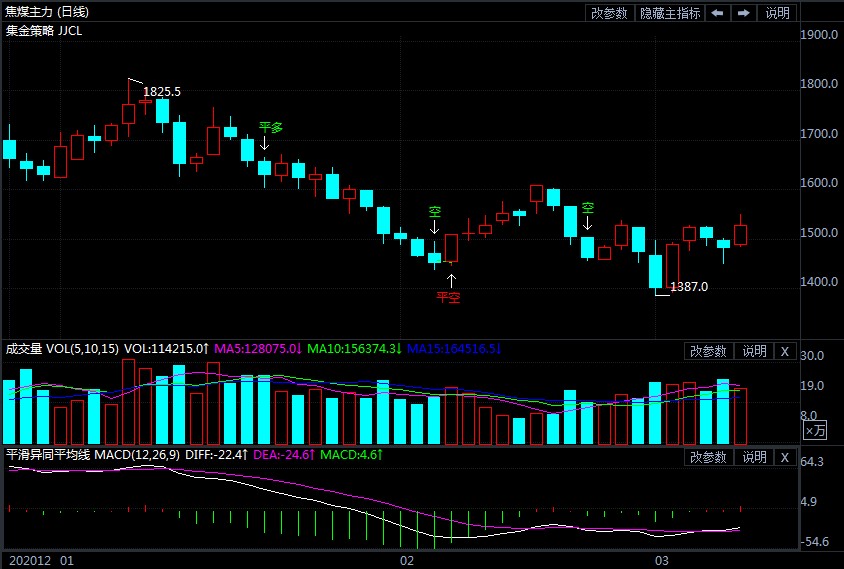
Task: Click the 焦煤主力 (日线) title
Action: point(47,12)
